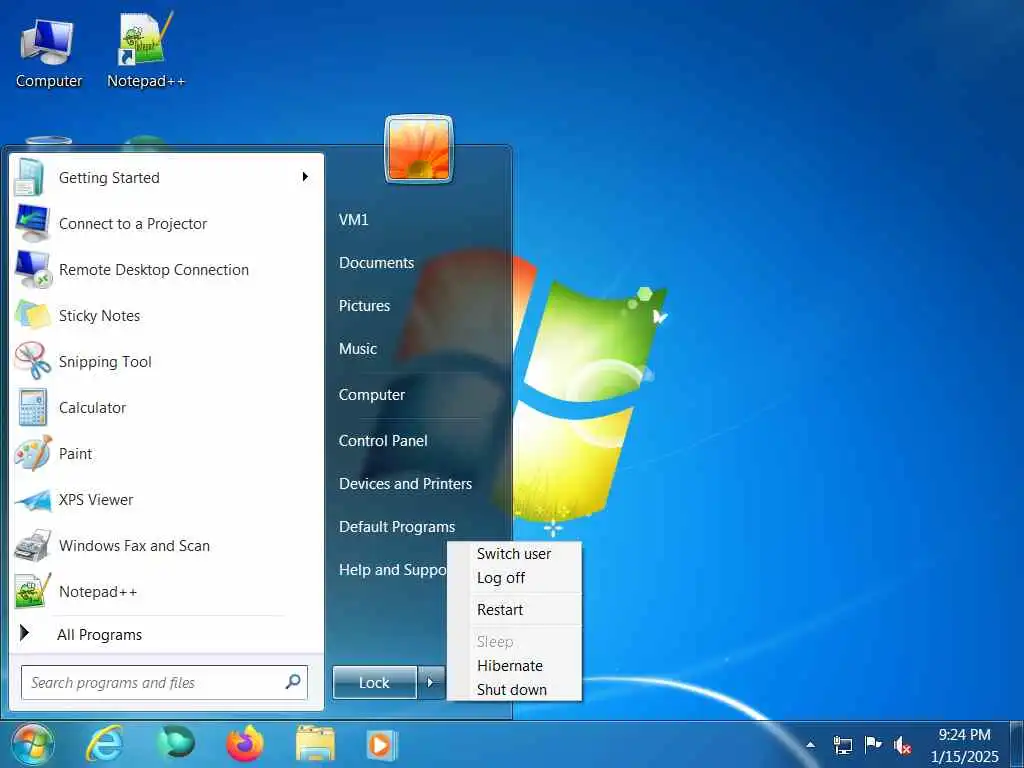
Task: Click the XPS Viewer text label
Action: [96, 500]
